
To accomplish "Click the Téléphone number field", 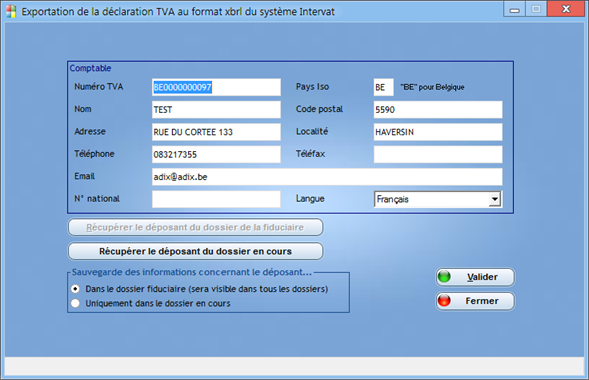I will 216,154.
